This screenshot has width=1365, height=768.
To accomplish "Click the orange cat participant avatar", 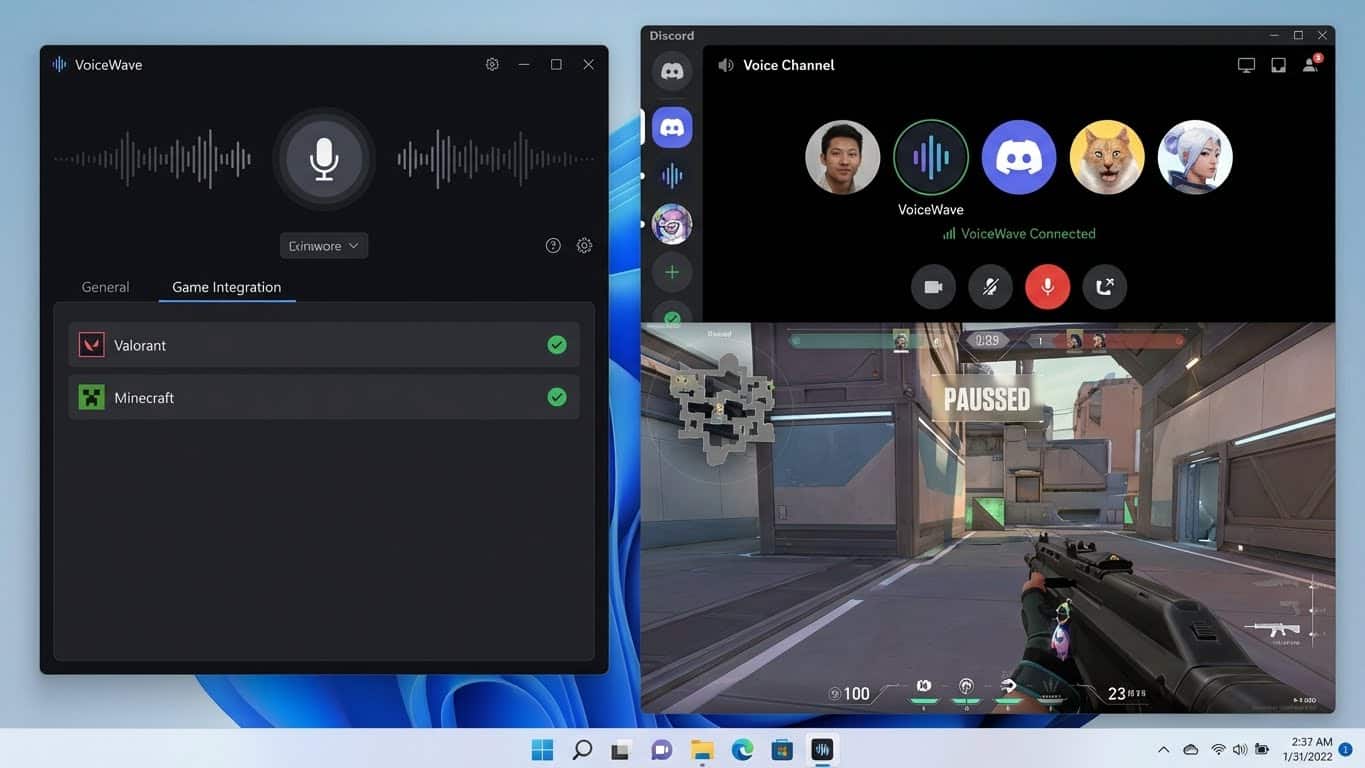I will coord(1107,157).
